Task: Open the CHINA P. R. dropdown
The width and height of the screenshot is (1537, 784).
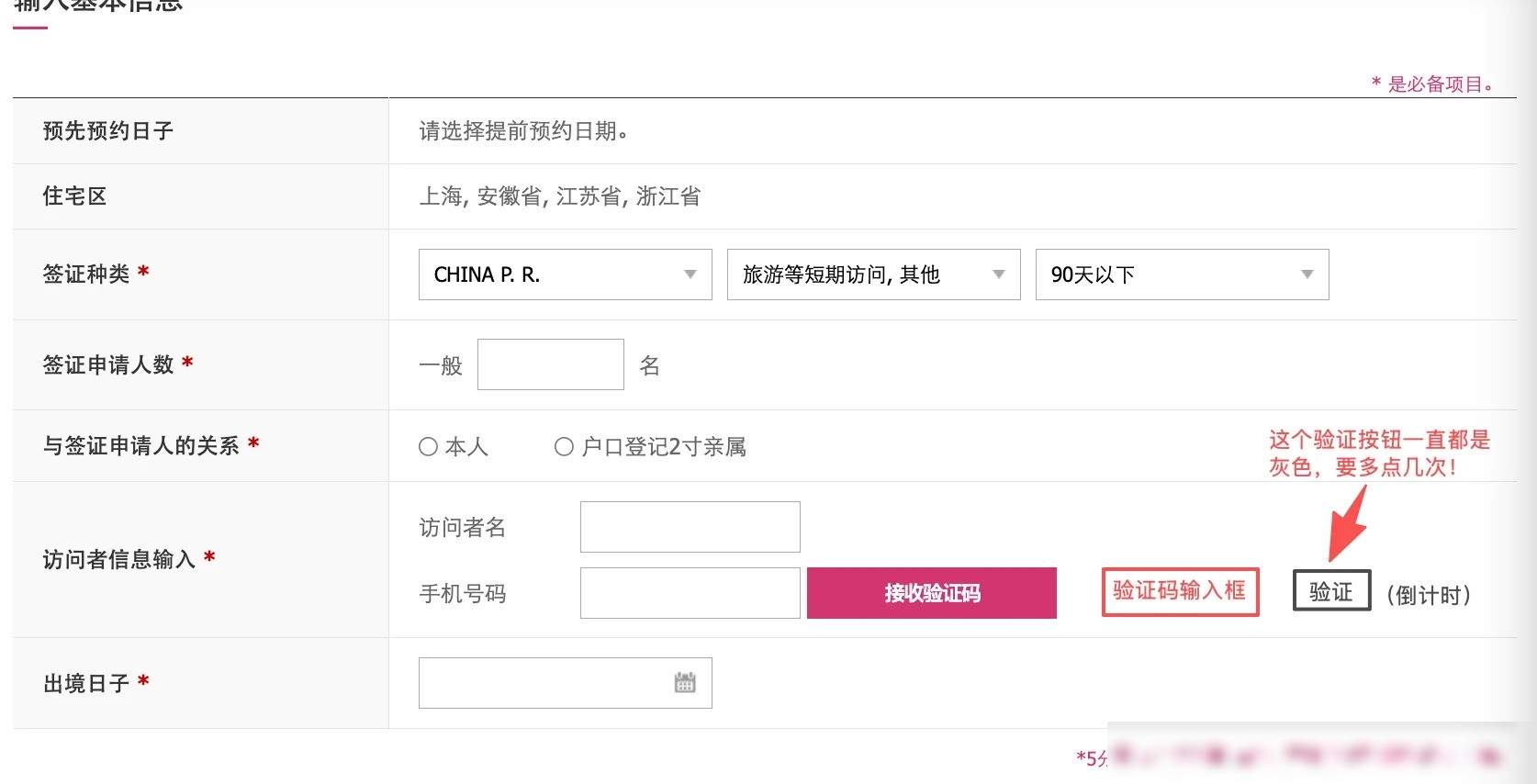Action: pyautogui.click(x=566, y=274)
